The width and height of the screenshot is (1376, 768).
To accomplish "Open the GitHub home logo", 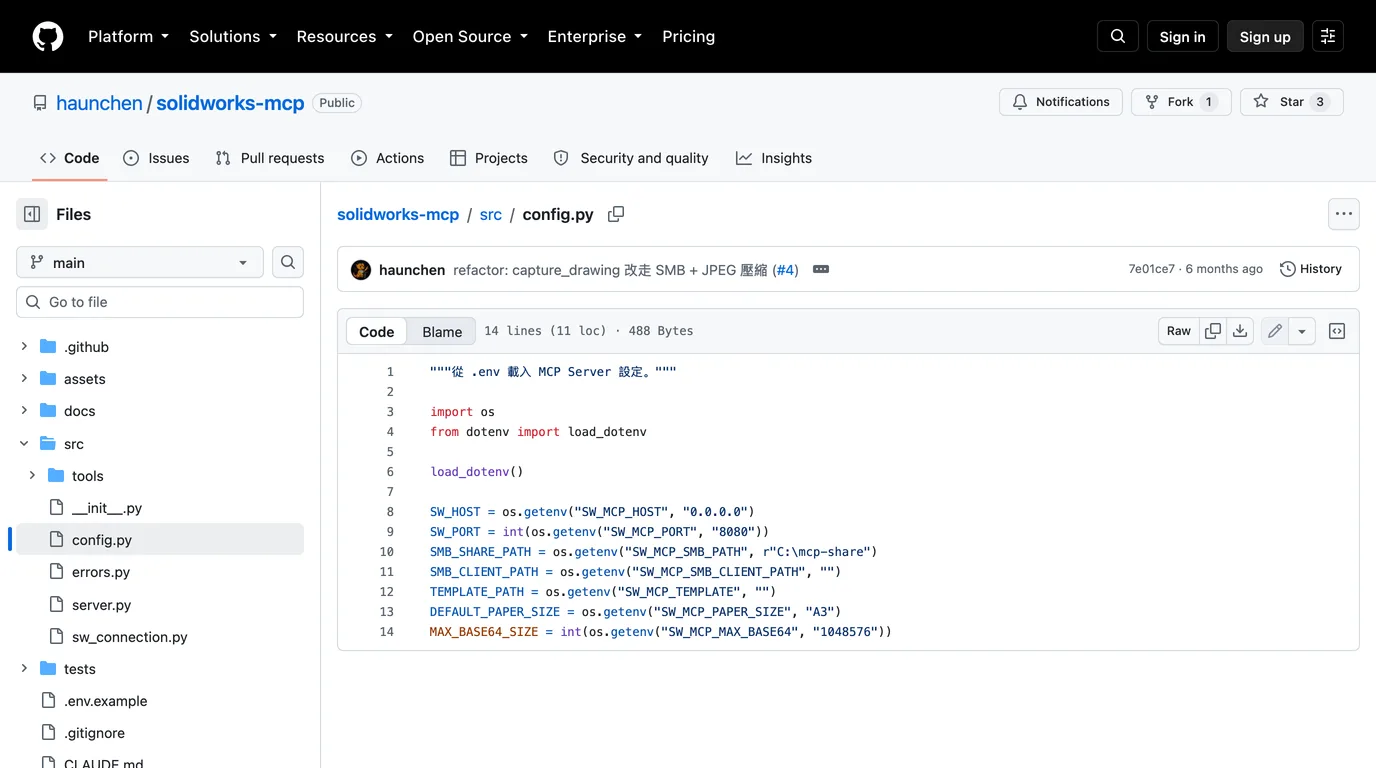I will 48,37.
